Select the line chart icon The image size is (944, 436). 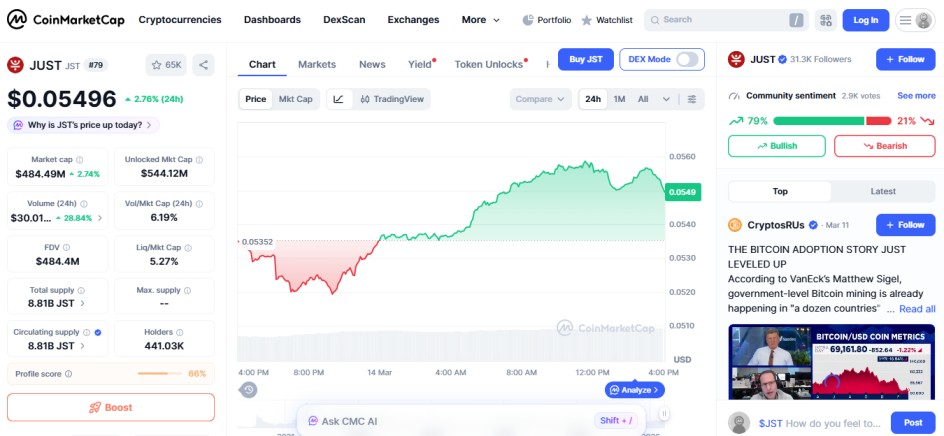point(339,99)
